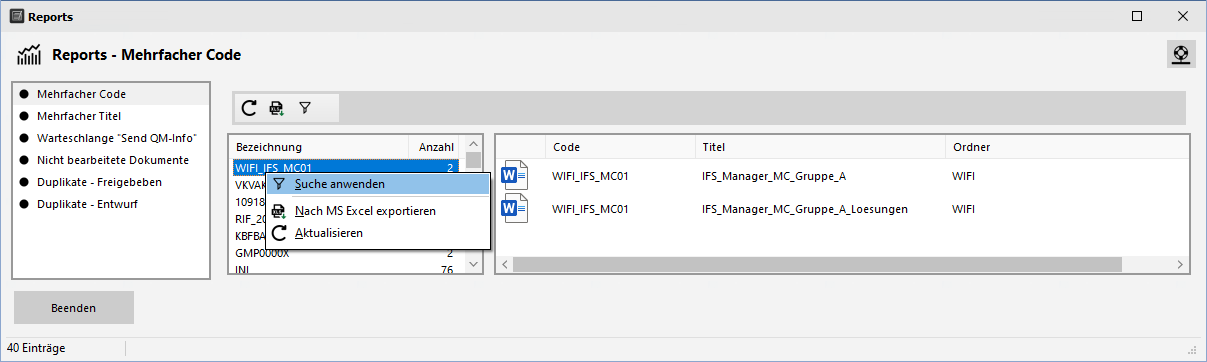Click Word icon of IFS_Manager_MC_Gruppe_A row
Image resolution: width=1207 pixels, height=362 pixels.
(514, 176)
